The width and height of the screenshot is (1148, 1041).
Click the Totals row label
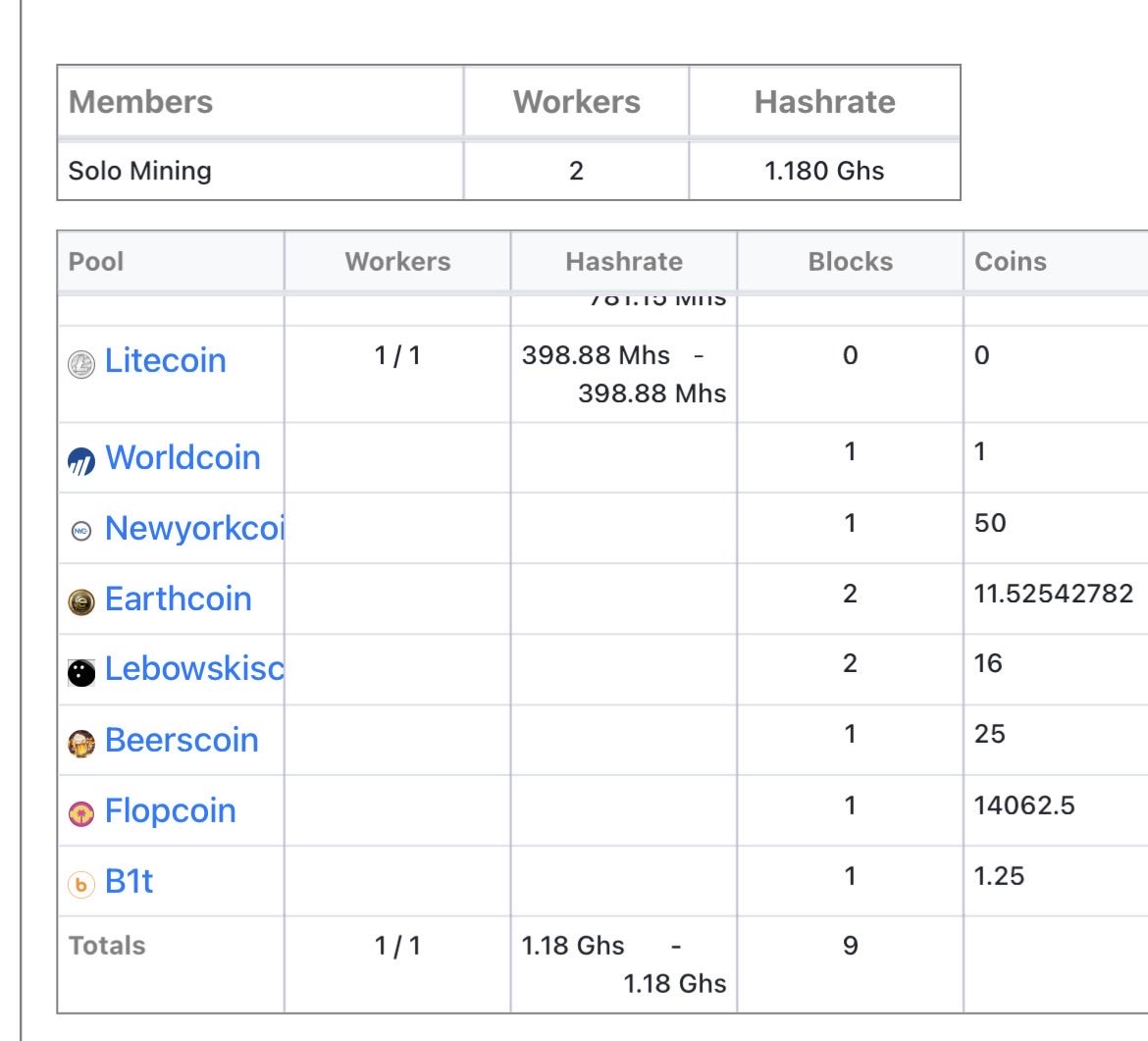click(x=106, y=946)
